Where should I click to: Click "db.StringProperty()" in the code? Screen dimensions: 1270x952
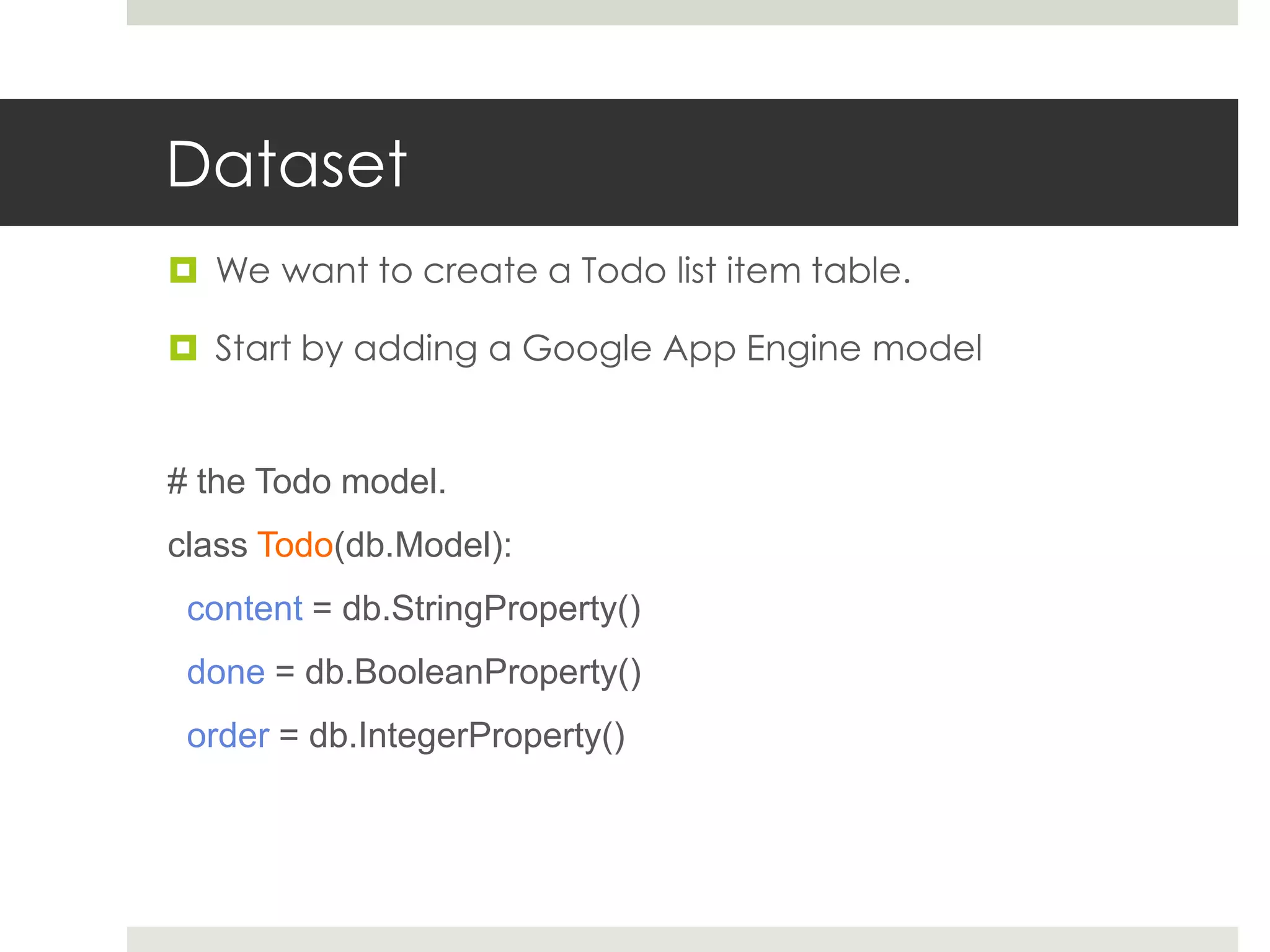coord(491,609)
